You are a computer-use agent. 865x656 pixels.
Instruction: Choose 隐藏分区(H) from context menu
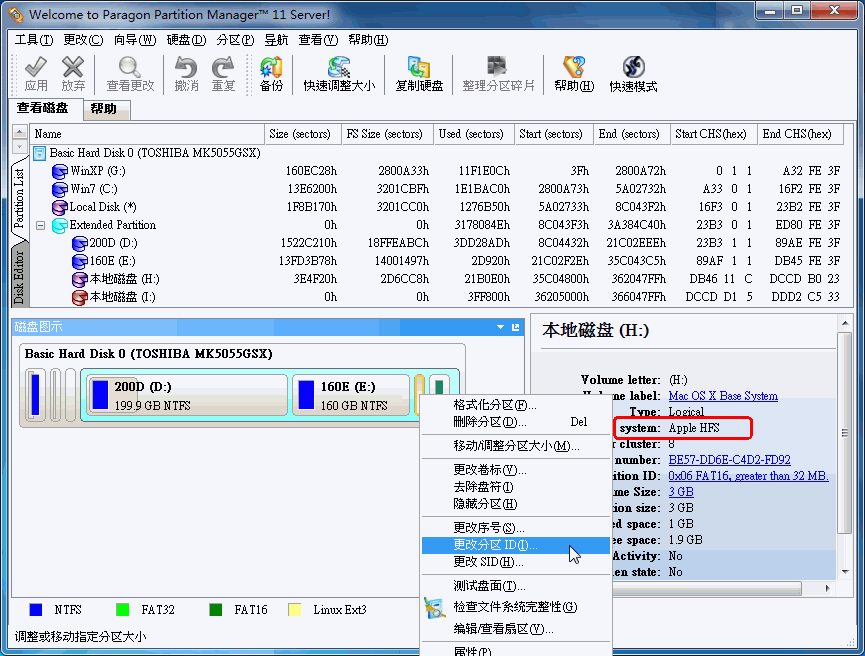[516, 504]
